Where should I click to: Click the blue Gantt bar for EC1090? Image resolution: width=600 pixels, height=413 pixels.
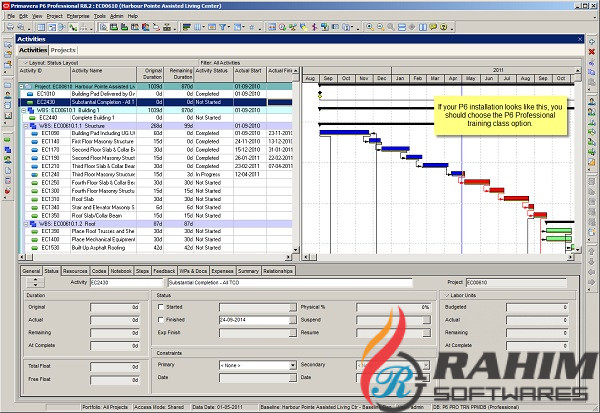pyautogui.click(x=344, y=132)
